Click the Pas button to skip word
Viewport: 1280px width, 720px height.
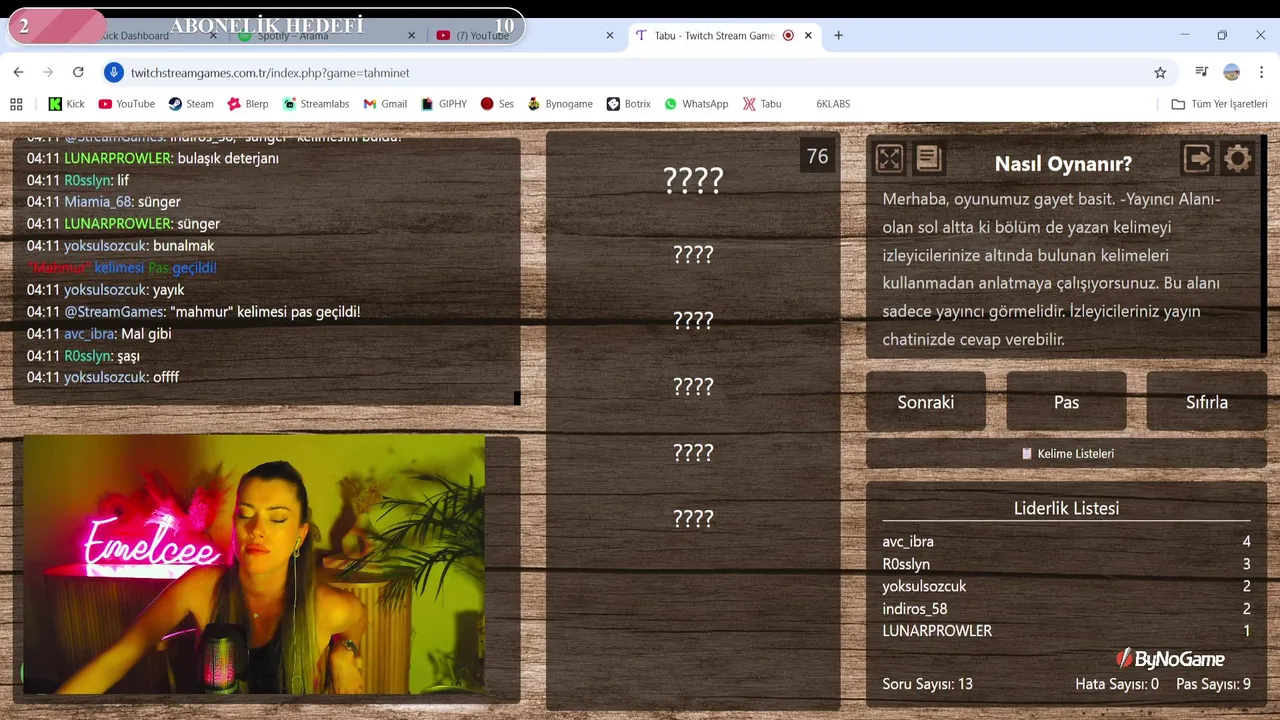pos(1066,402)
